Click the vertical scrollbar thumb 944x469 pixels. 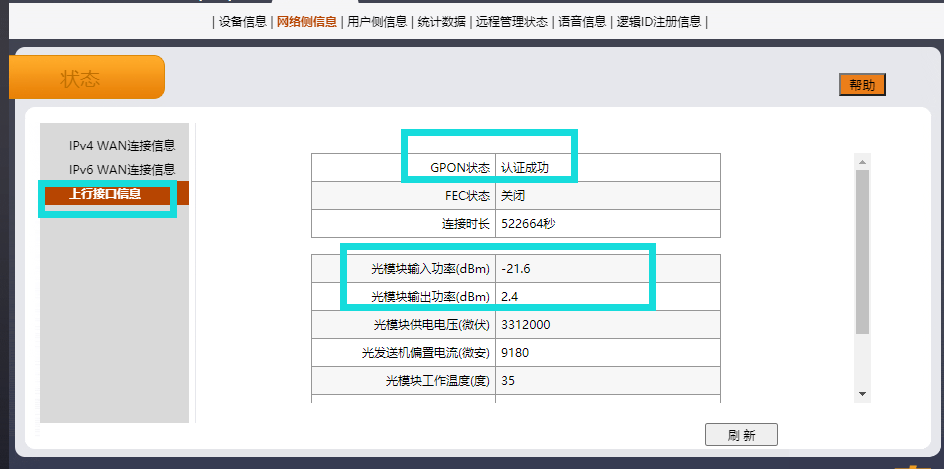coord(862,252)
